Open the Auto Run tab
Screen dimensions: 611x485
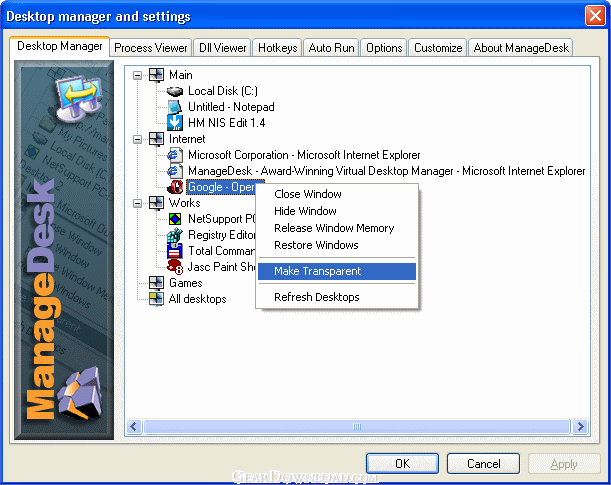pos(331,48)
